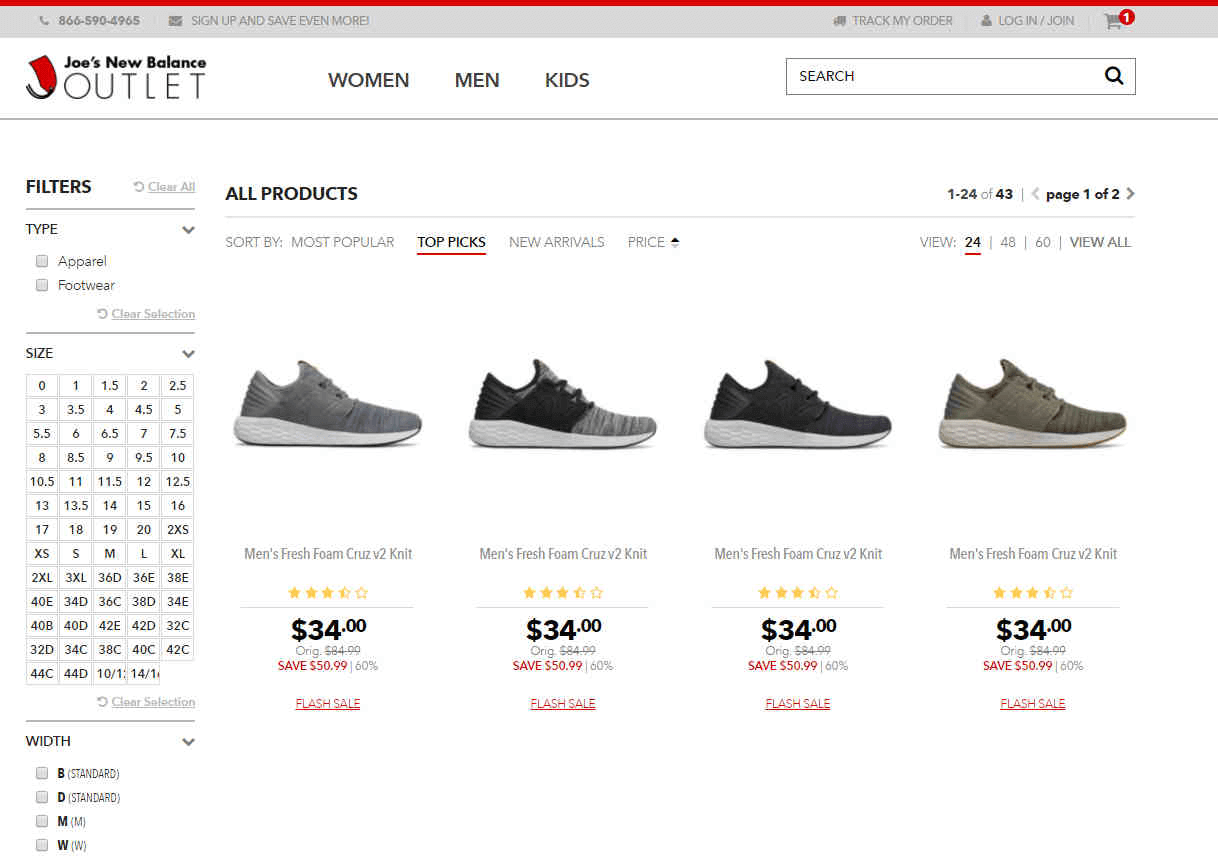
Task: Select size 7.5 filter
Action: tap(177, 433)
